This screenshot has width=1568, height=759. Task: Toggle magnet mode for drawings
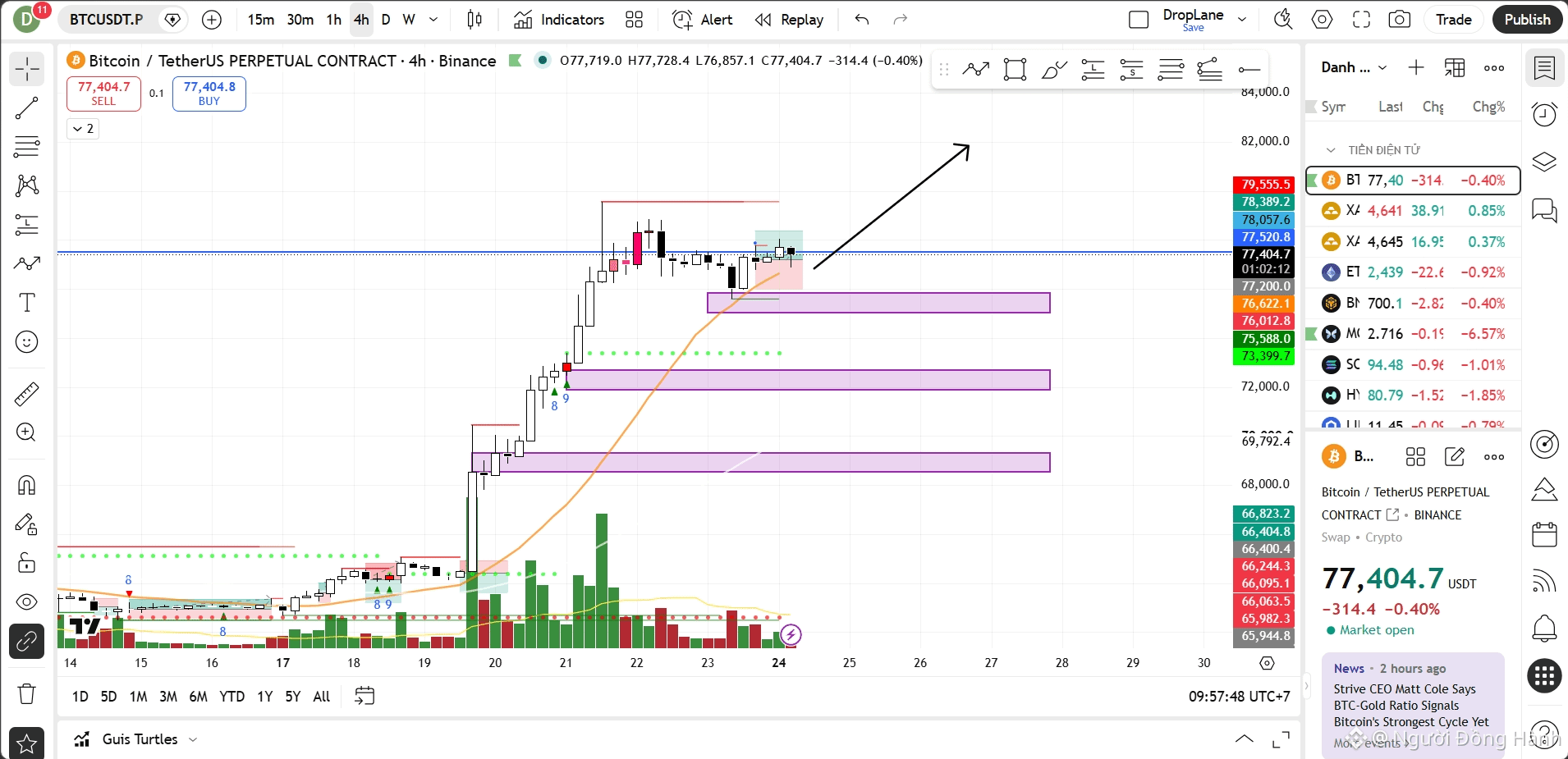(x=26, y=485)
